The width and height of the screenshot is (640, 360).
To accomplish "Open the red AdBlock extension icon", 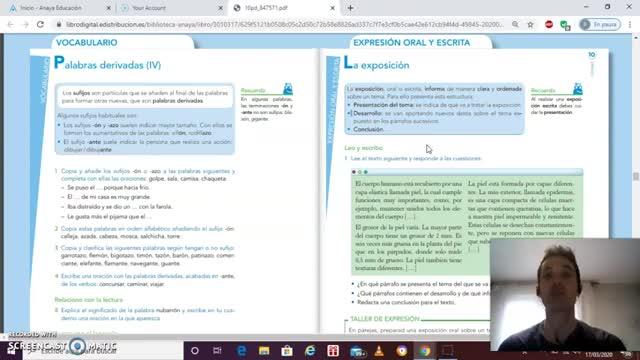I will [549, 24].
